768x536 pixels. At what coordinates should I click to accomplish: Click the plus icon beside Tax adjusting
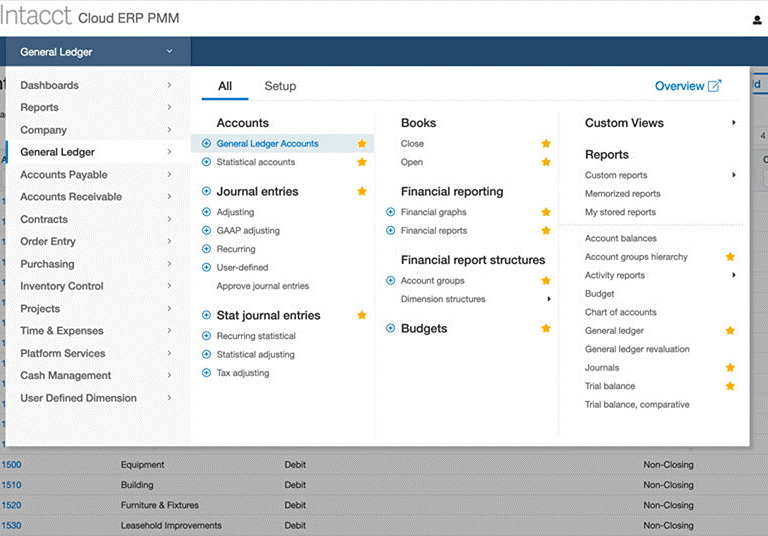click(x=206, y=373)
